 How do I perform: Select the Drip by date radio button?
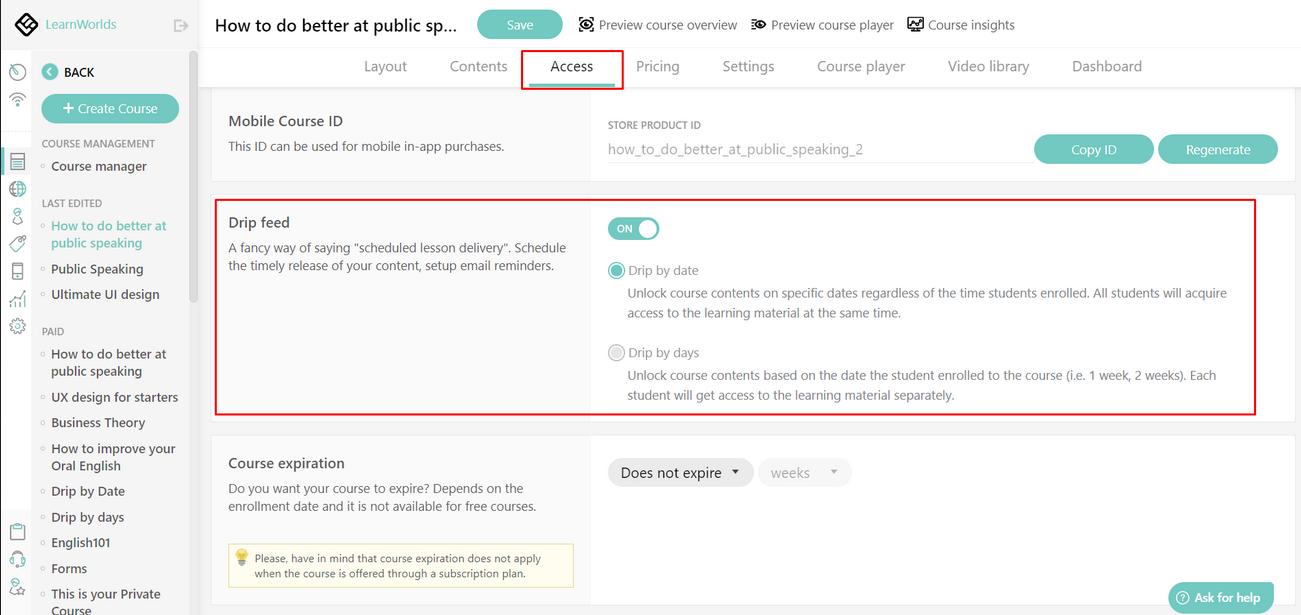(616, 270)
